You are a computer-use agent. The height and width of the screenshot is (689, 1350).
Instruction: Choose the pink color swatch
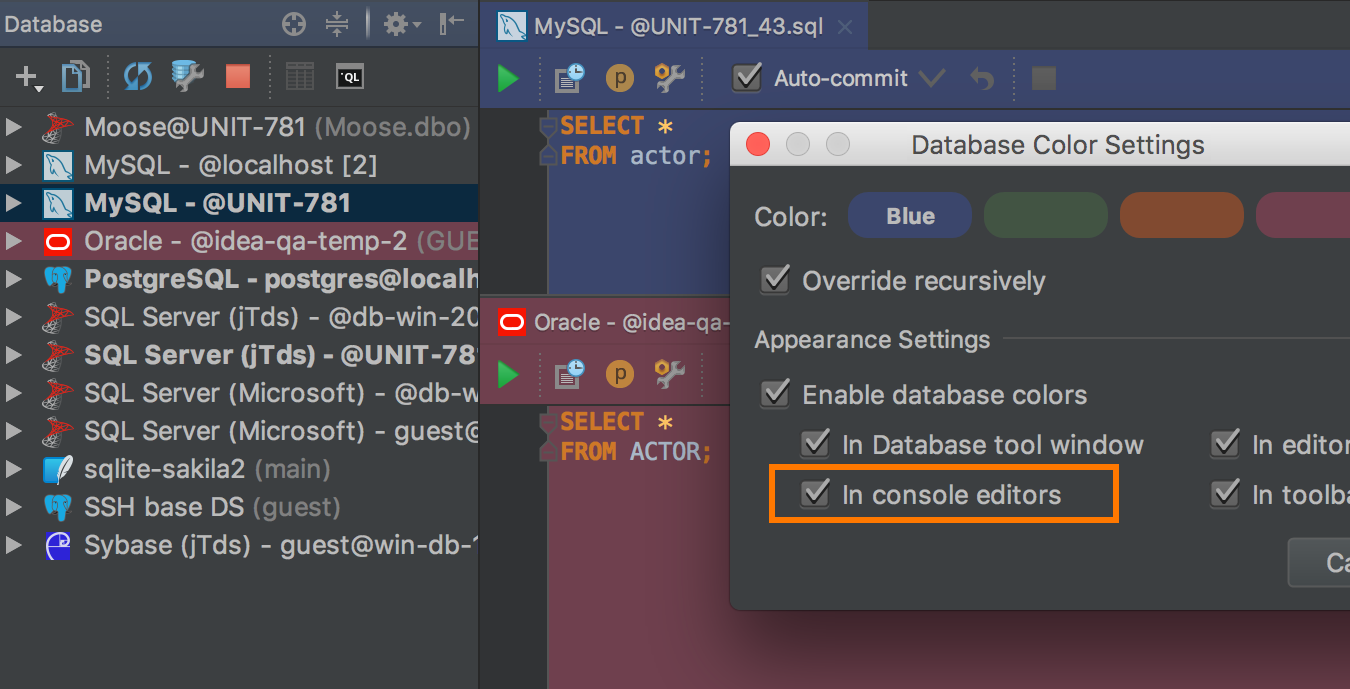point(1303,216)
